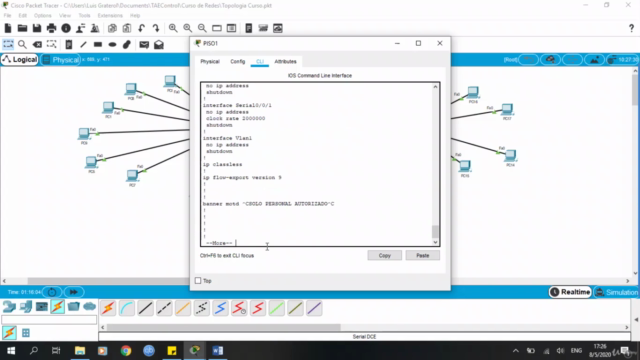Click the Fast Forward Time button
The height and width of the screenshot is (360, 640).
[x=73, y=292]
